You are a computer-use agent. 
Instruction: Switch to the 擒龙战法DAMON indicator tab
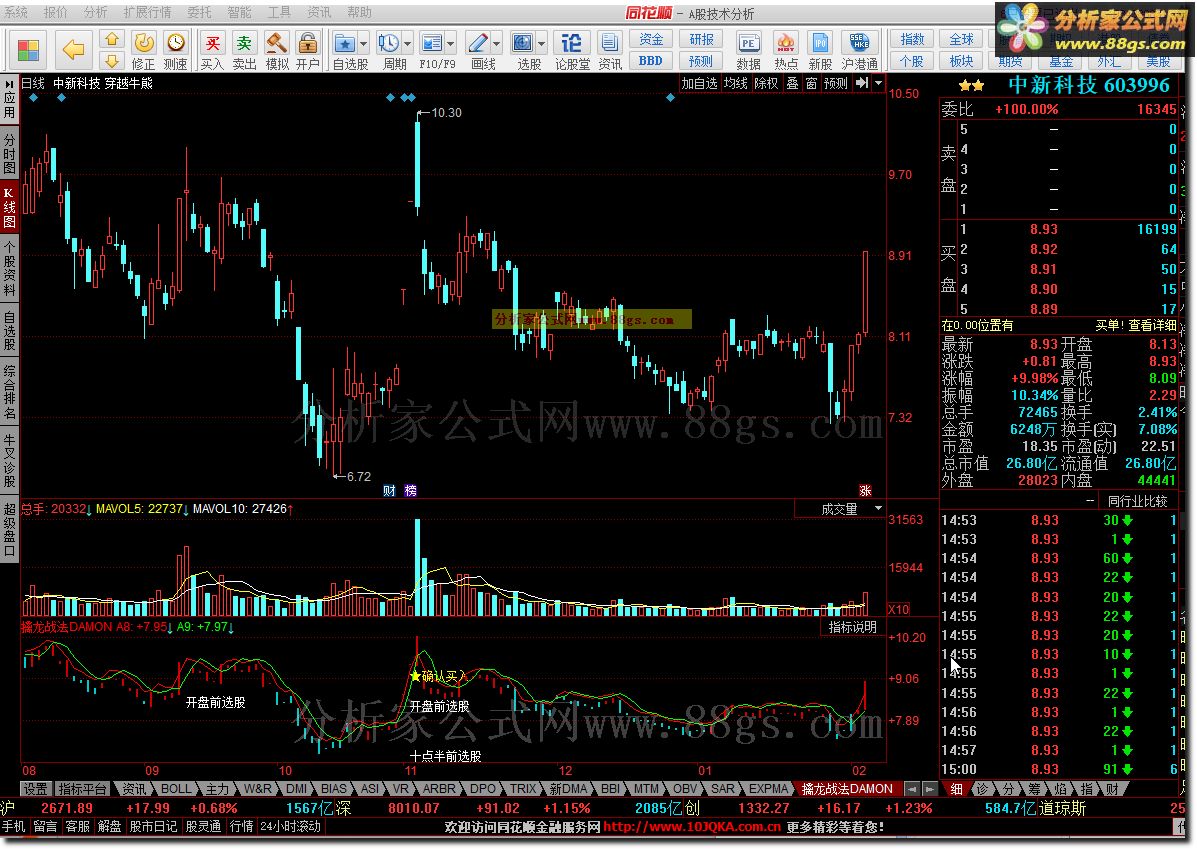[x=847, y=789]
